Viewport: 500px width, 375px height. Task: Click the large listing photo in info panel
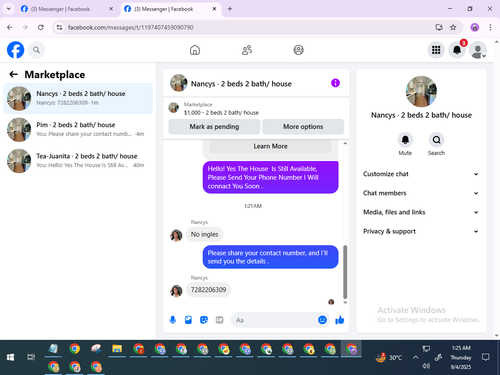pos(421,91)
